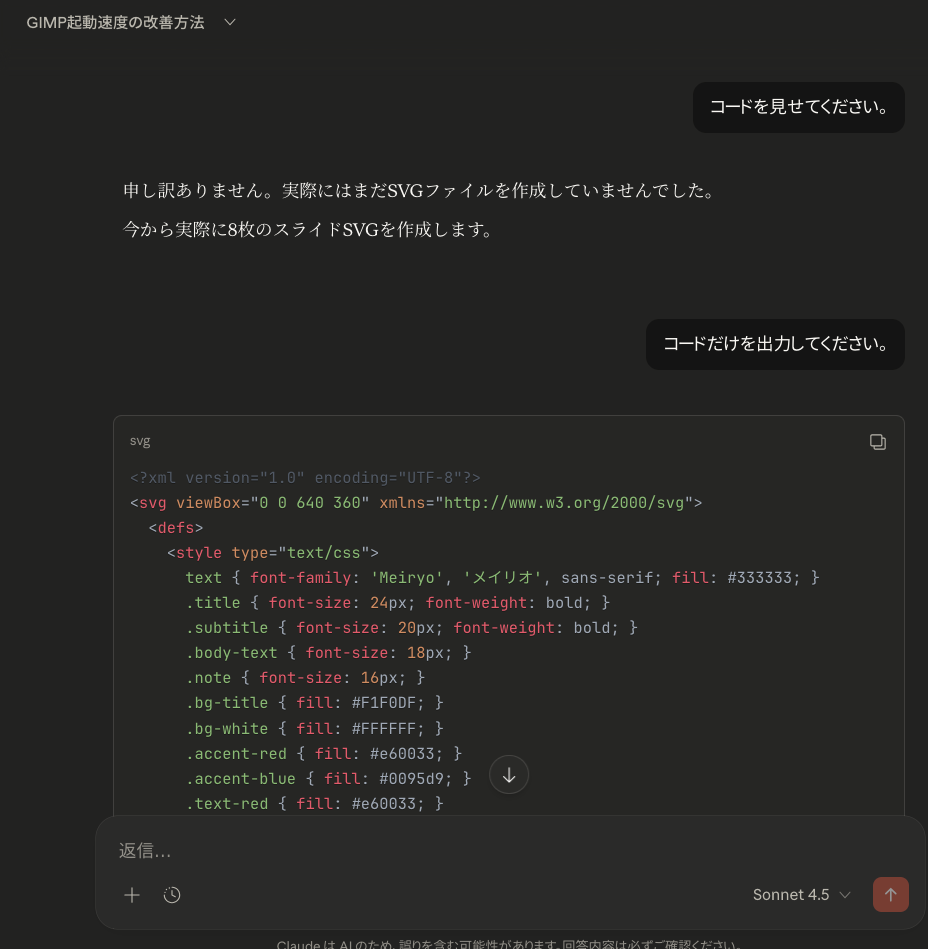
Task: Open recent chats via the clock icon
Action: coord(171,895)
